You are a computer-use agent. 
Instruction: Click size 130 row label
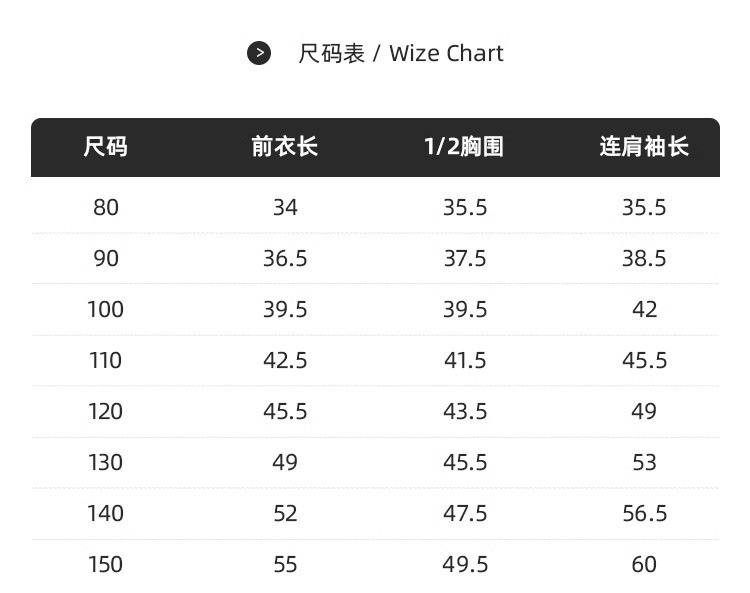(x=105, y=462)
